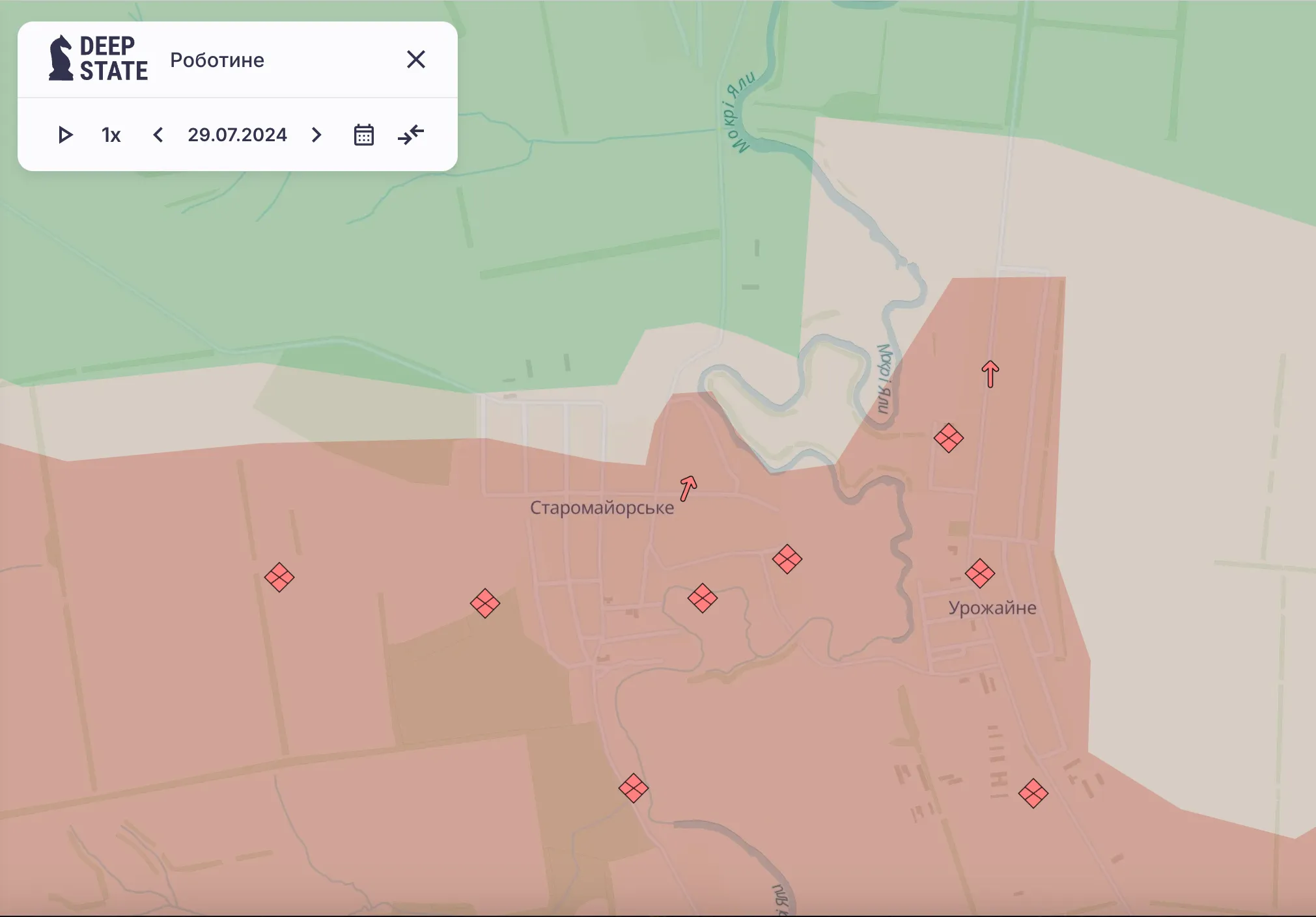Select diamond marker above Урожайне label
The height and width of the screenshot is (917, 1316).
tap(979, 573)
